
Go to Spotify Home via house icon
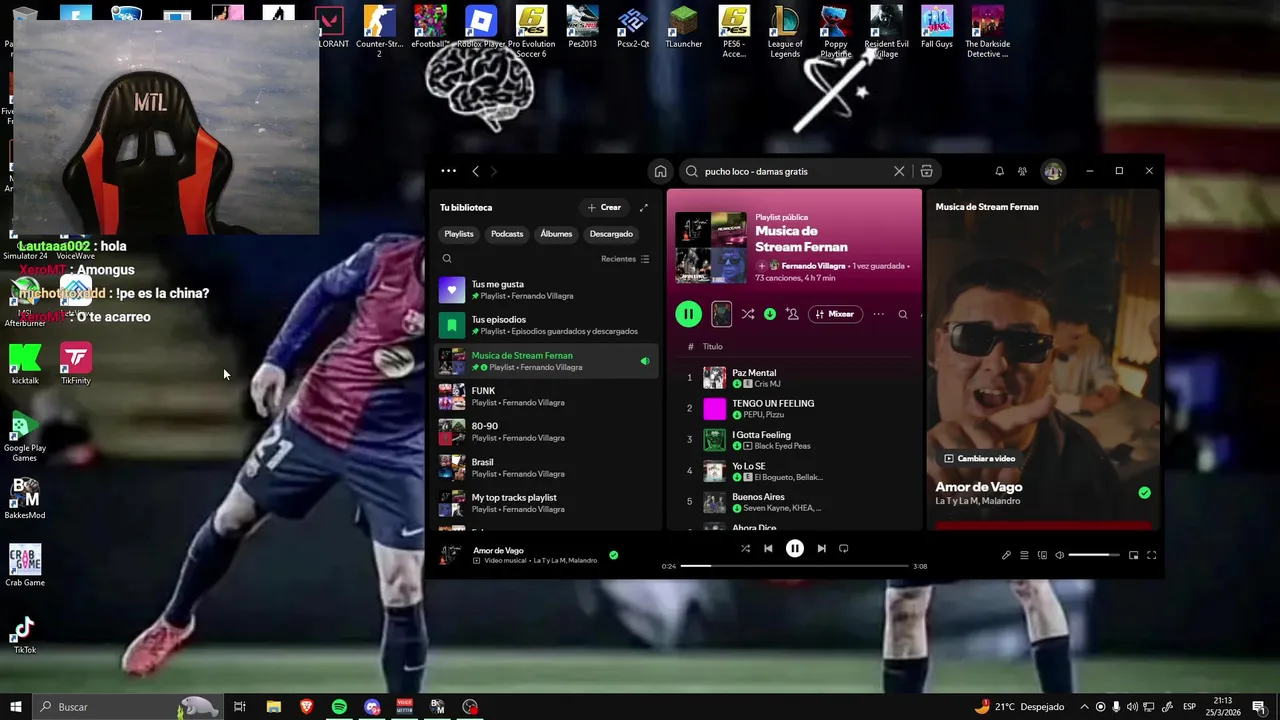coord(660,171)
